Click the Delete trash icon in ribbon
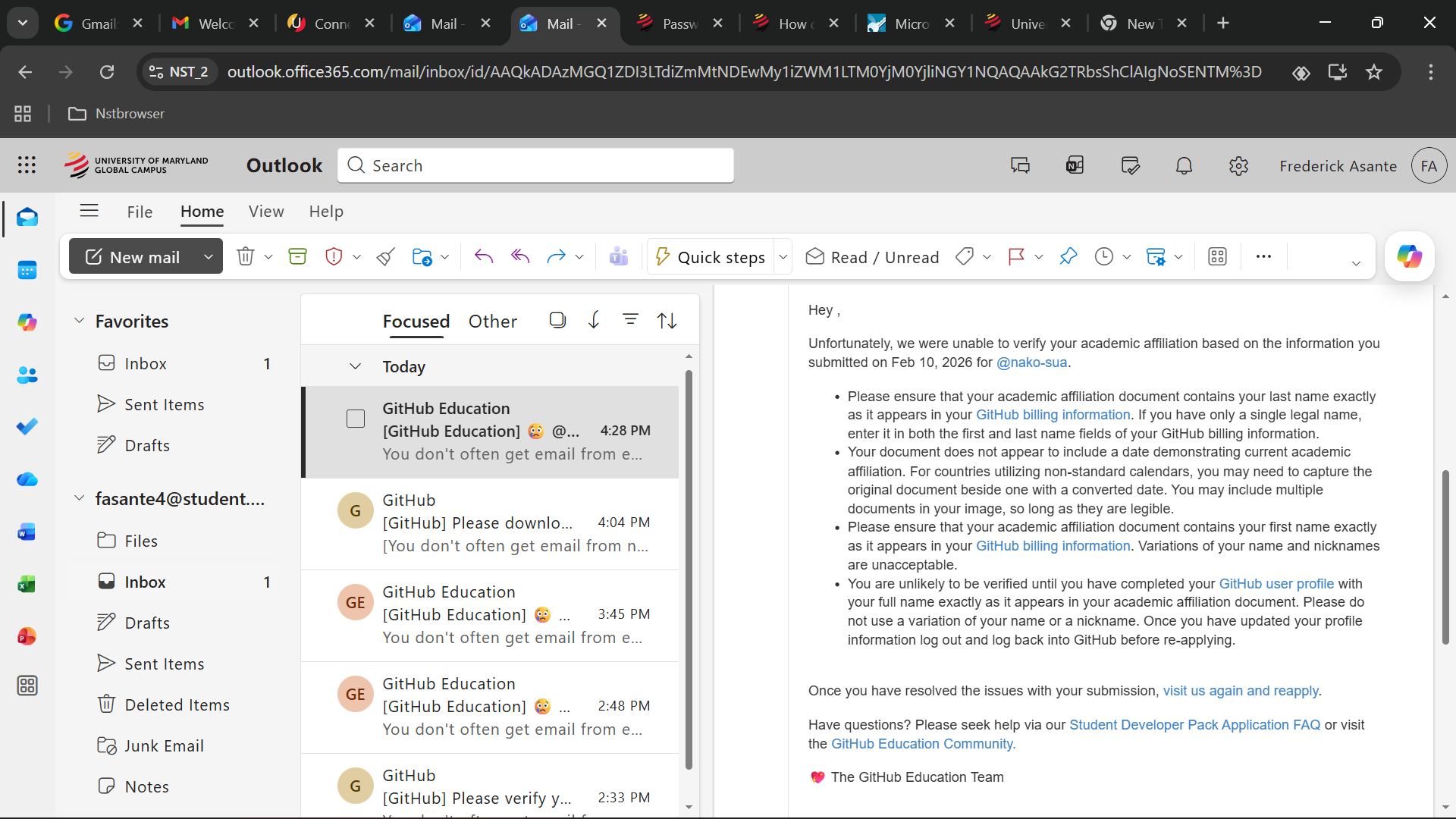Screen dimensions: 1456x819 click(x=245, y=257)
